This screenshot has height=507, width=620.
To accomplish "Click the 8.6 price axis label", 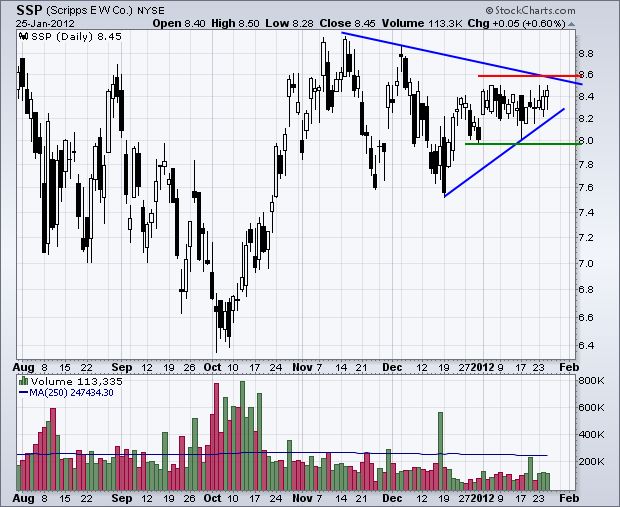I will coord(586,74).
